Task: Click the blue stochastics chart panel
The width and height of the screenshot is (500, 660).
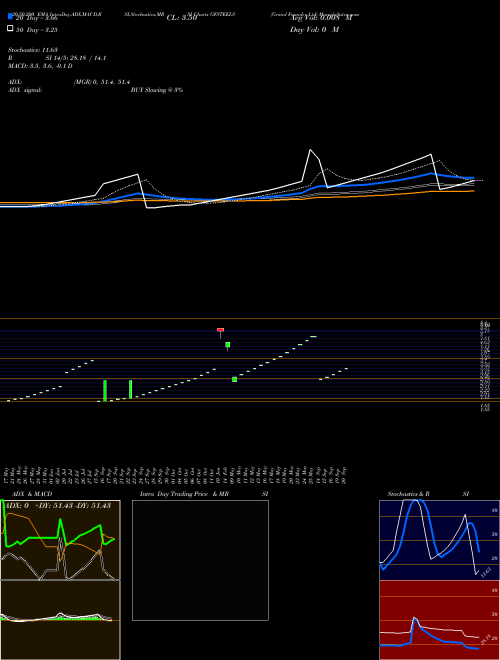Action: pos(439,540)
